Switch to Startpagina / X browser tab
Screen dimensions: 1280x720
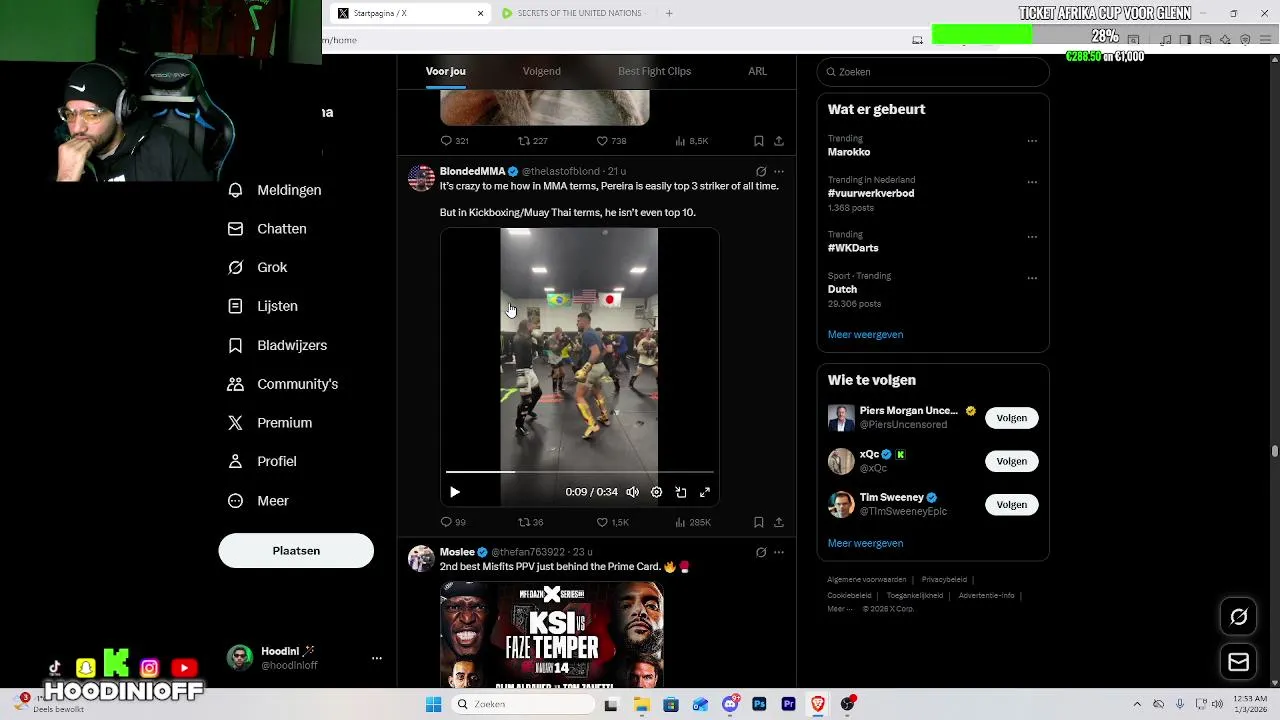410,13
